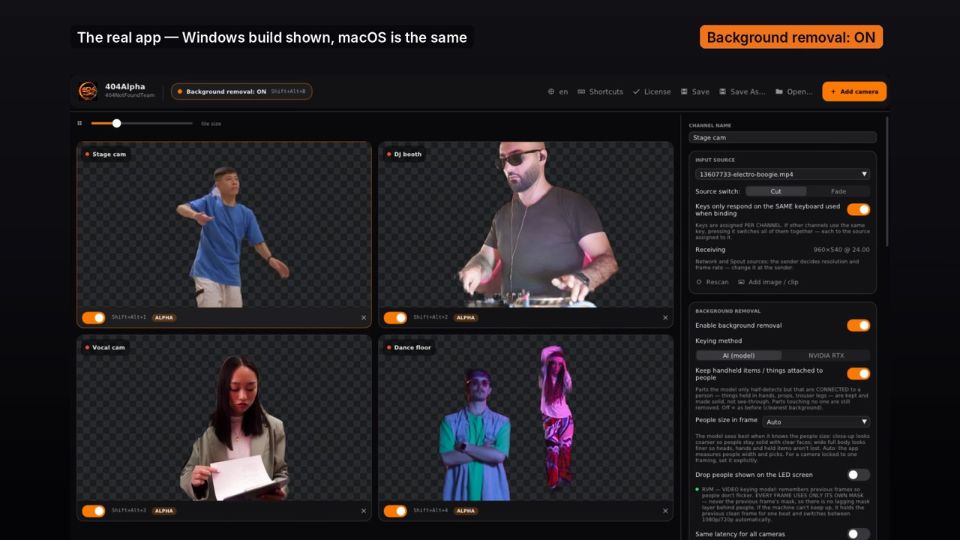Open the Shortcuts keyboard menu item
The image size is (960, 540).
pos(600,92)
